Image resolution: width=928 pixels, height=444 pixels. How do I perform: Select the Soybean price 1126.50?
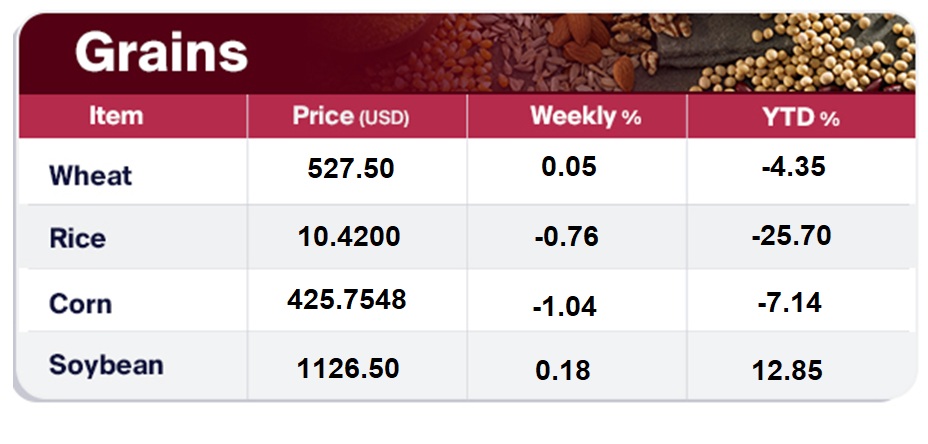[x=348, y=368]
